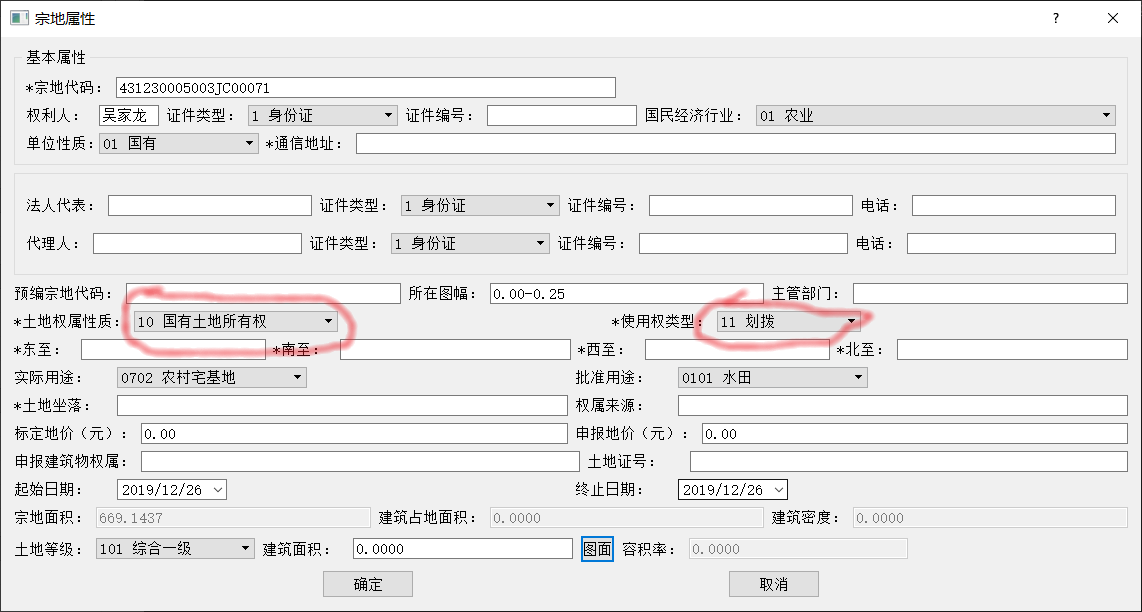Click the 宗地代码 input field
This screenshot has height=612, width=1142.
pos(365,88)
